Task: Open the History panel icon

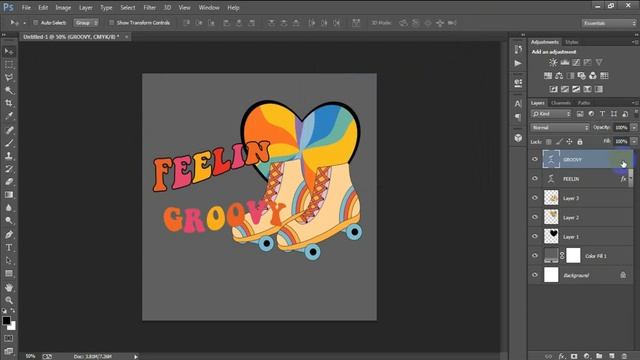Action: click(x=518, y=49)
